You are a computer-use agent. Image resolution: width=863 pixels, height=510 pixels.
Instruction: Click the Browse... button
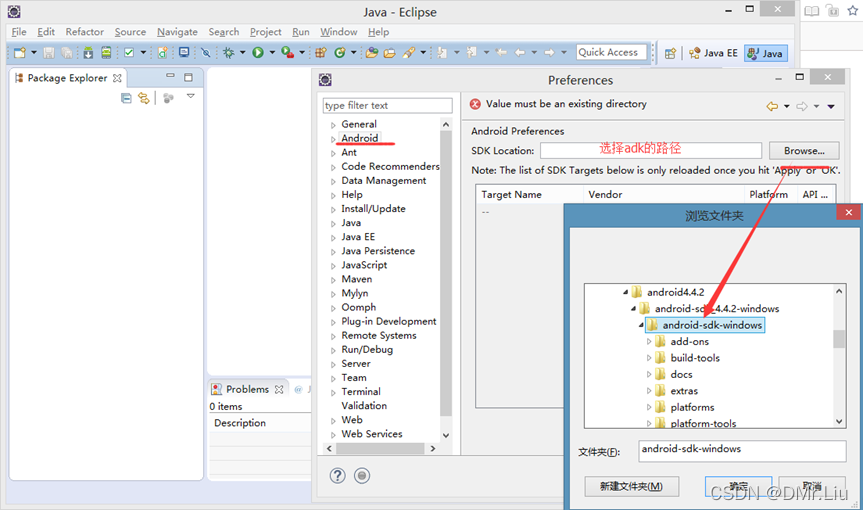804,151
